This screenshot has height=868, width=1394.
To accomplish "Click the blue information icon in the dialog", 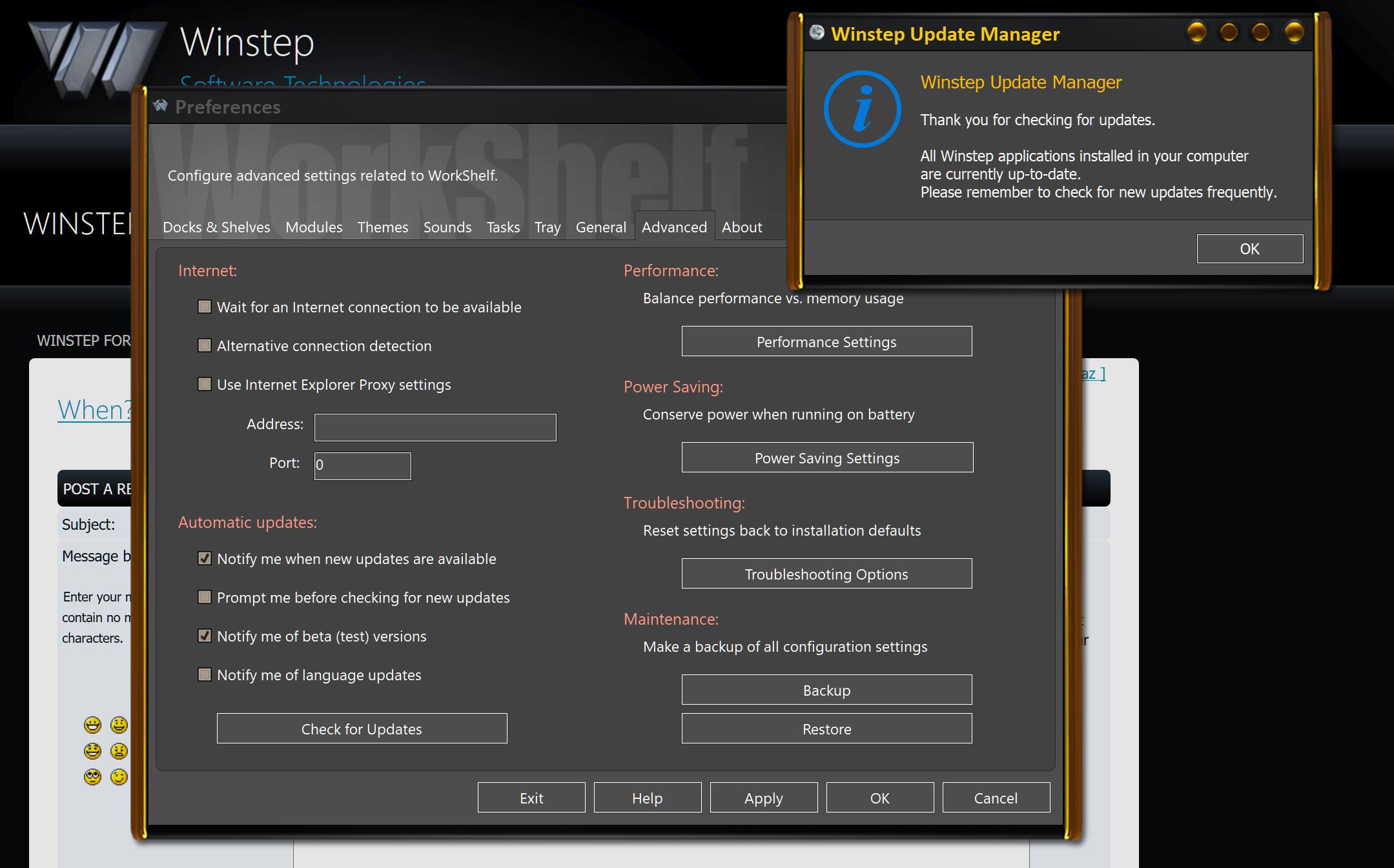I will click(862, 108).
